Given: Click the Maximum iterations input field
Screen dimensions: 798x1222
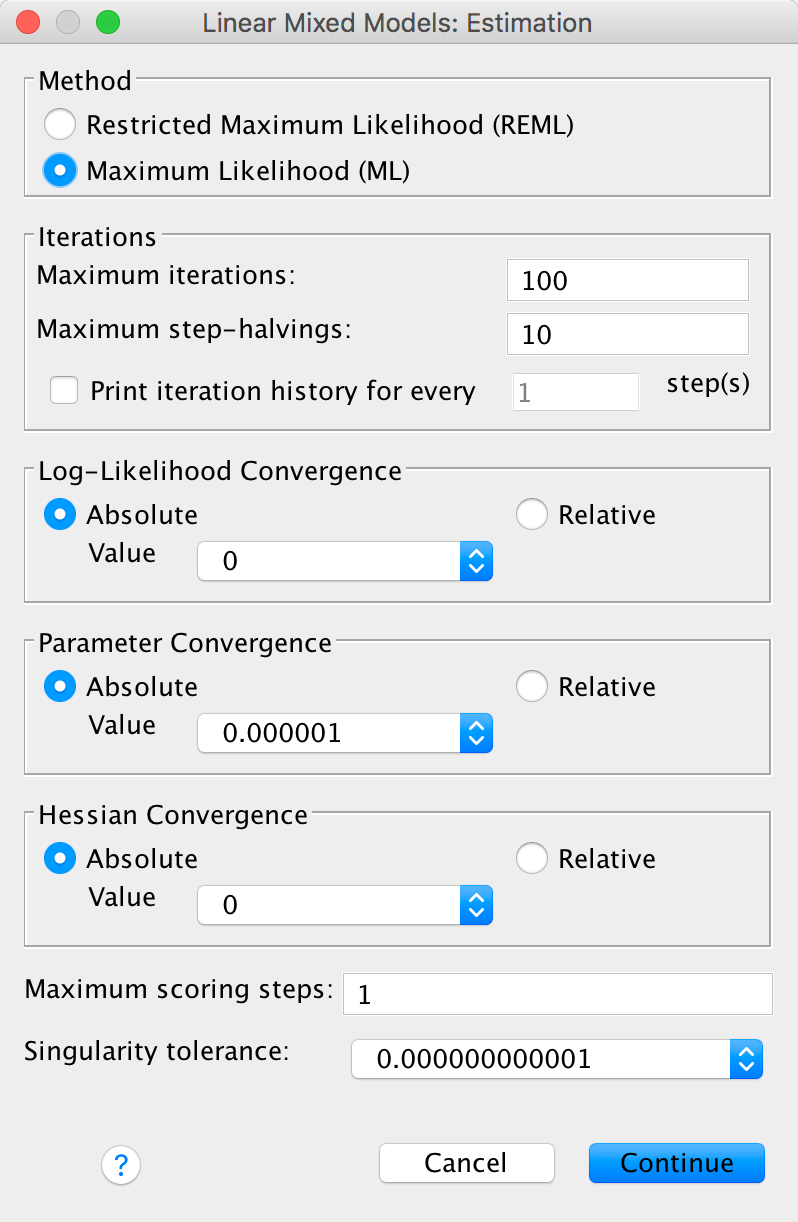Looking at the screenshot, I should click(627, 281).
